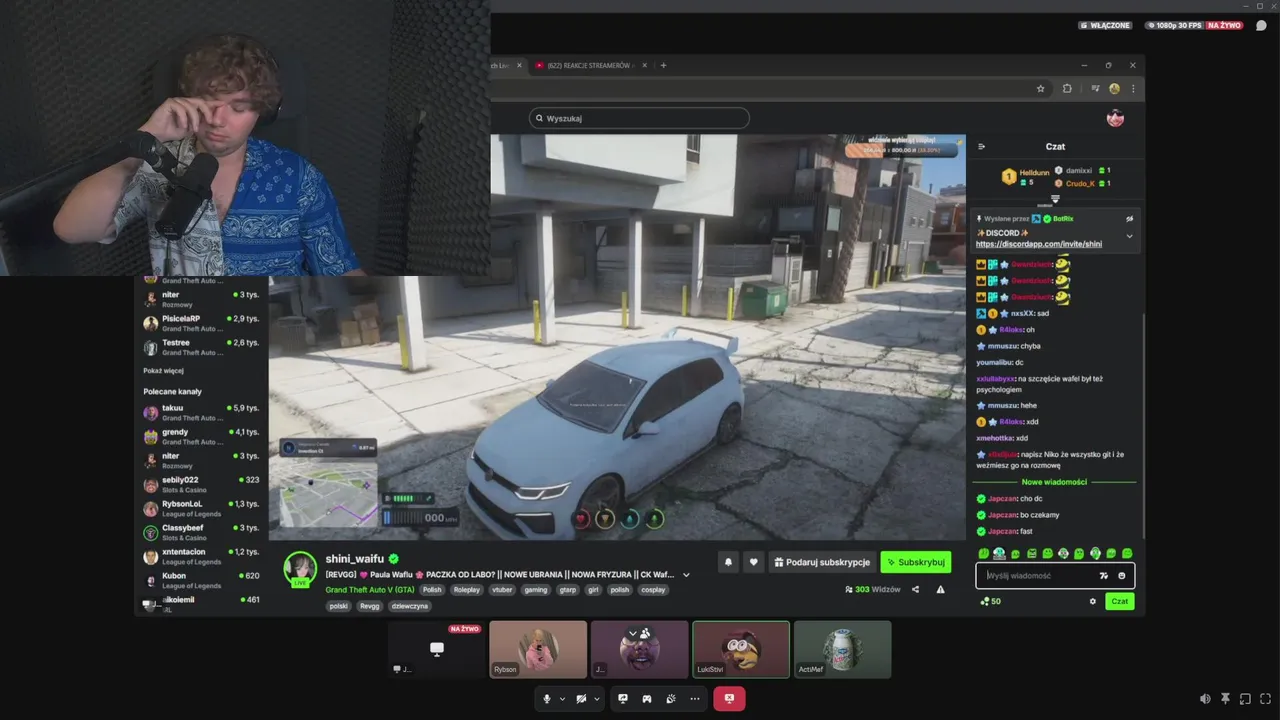The image size is (1280, 720).
Task: Open the discordapp.com invite link
Action: point(1039,244)
